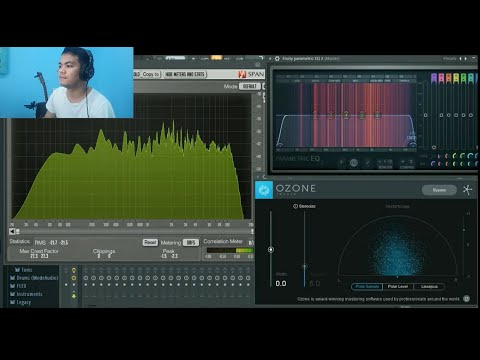Click the Peak value readout
The width and height of the screenshot is (480, 360).
(x=169, y=253)
